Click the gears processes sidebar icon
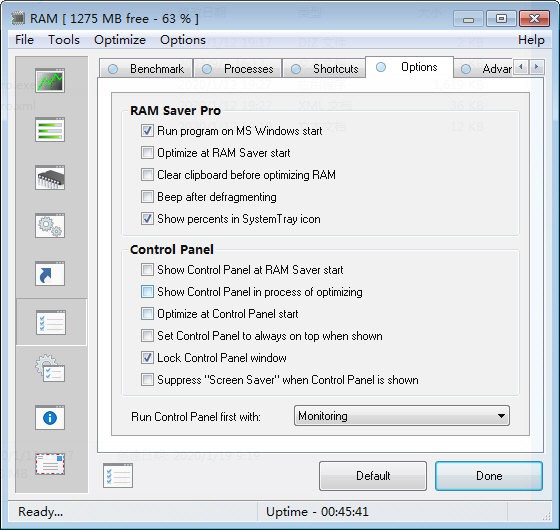Image resolution: width=560 pixels, height=530 pixels. click(x=50, y=226)
